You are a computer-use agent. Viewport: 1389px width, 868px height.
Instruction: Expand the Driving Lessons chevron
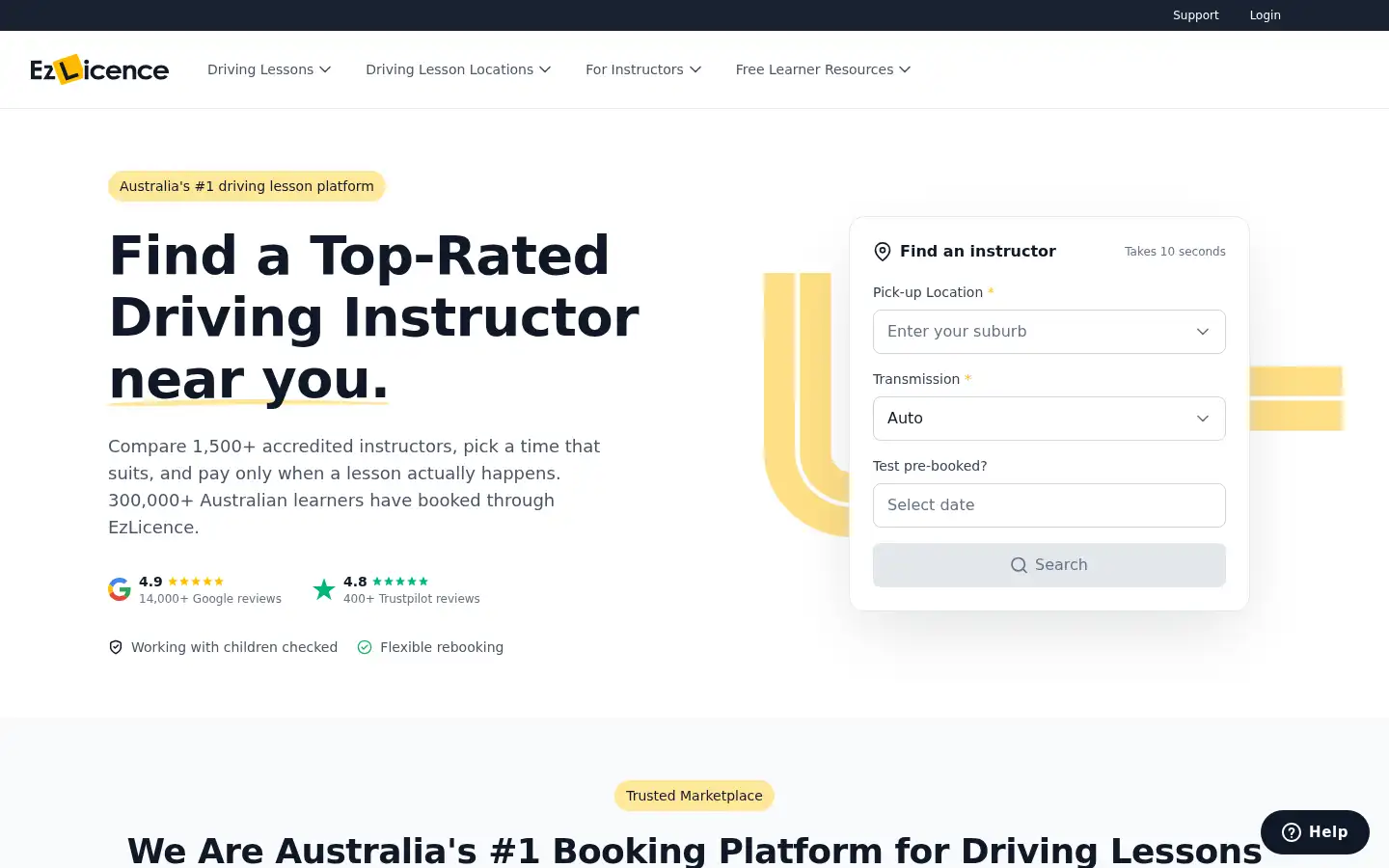click(x=325, y=69)
